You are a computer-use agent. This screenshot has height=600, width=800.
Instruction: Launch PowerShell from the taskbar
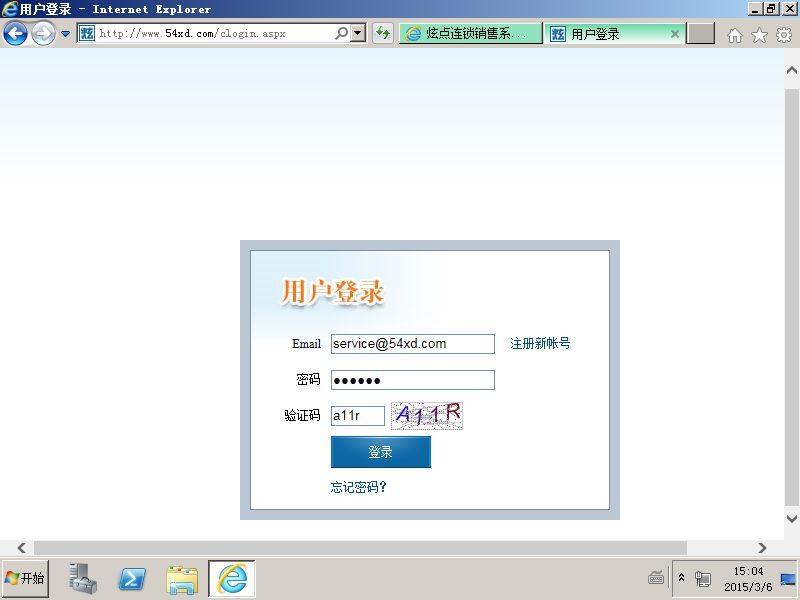[132, 578]
